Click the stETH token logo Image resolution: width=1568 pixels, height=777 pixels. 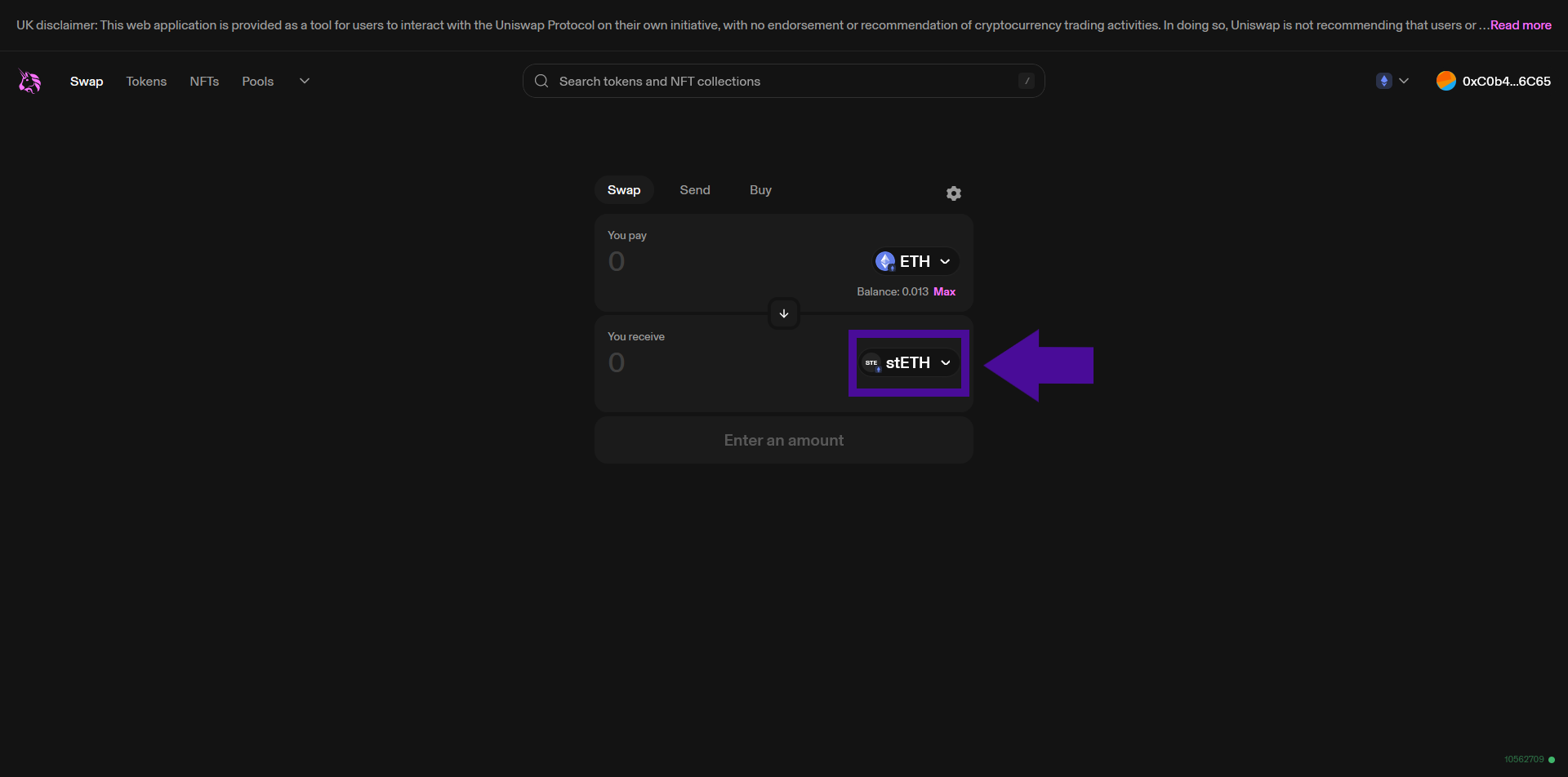[871, 363]
